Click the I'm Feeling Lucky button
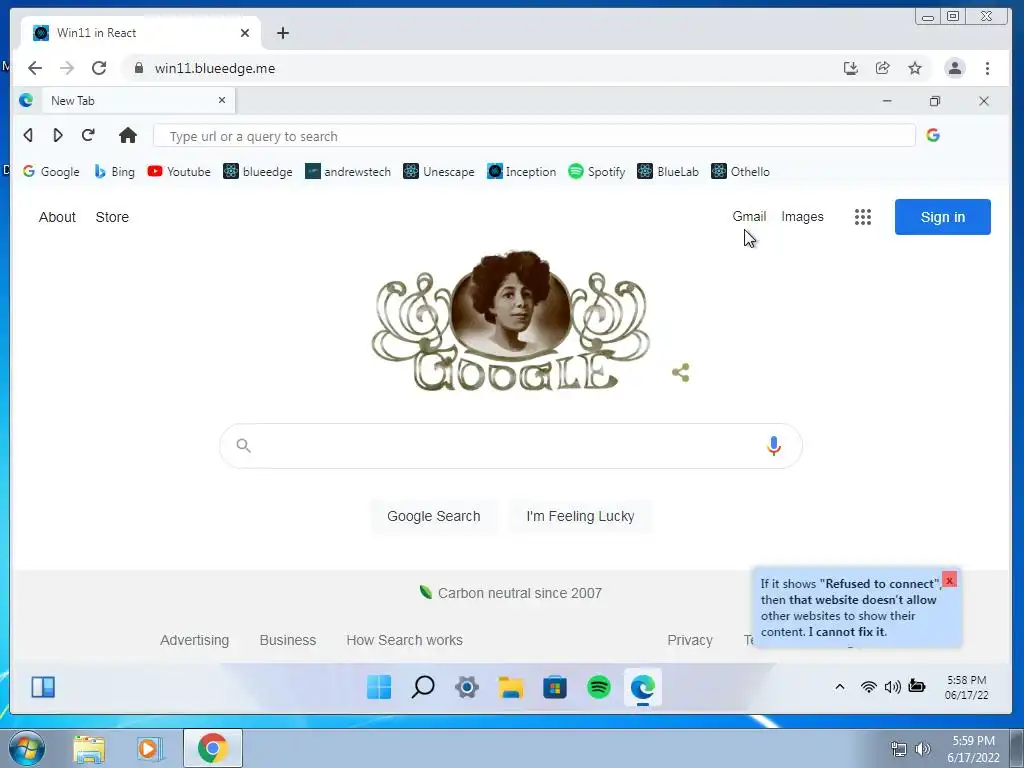Viewport: 1024px width, 768px height. tap(580, 516)
